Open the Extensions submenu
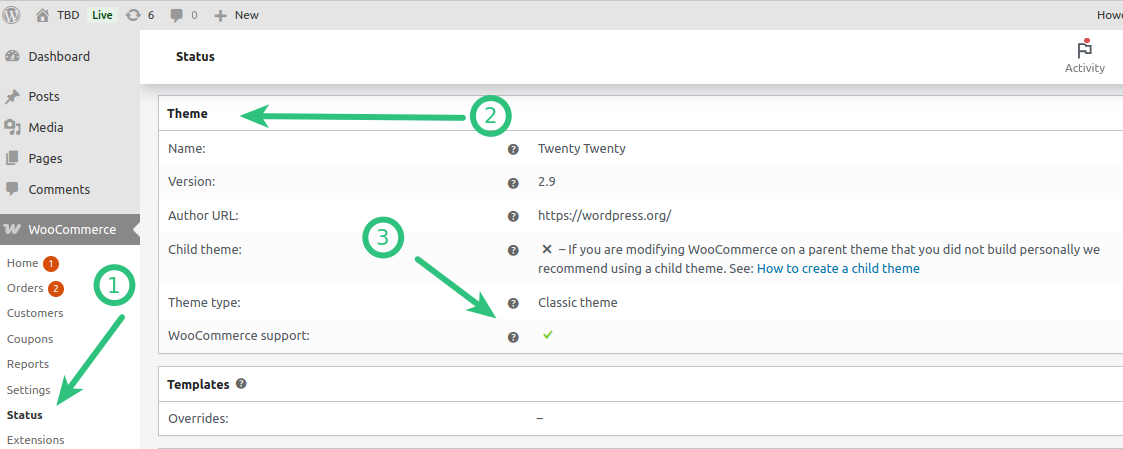 36,440
